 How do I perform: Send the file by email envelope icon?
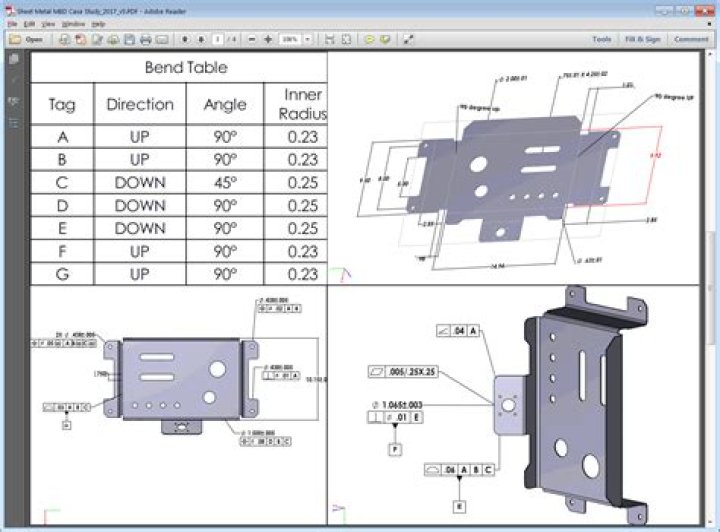coord(162,39)
